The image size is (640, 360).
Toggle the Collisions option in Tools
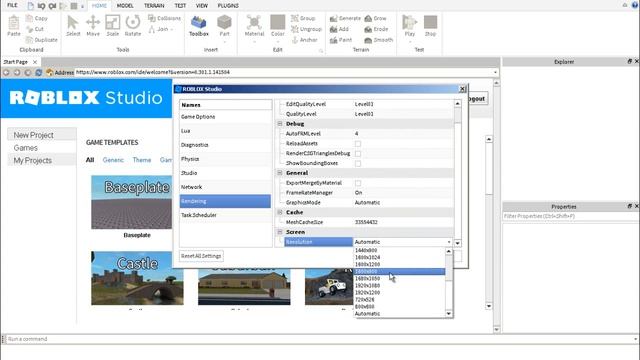pyautogui.click(x=164, y=18)
